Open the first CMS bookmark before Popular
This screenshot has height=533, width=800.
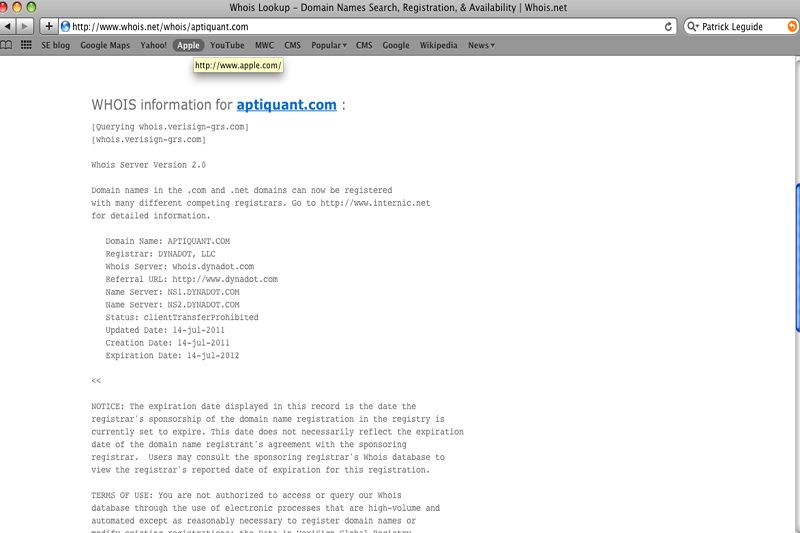(292, 45)
